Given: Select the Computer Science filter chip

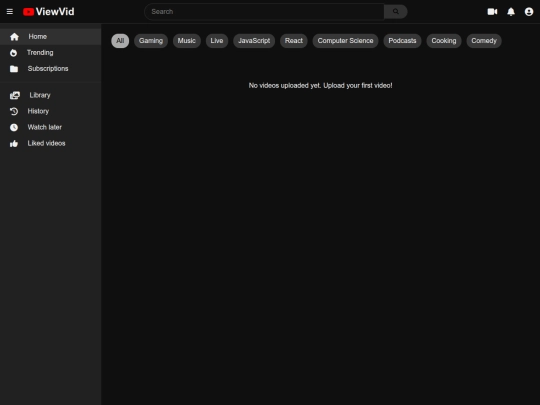Looking at the screenshot, I should click(x=345, y=41).
